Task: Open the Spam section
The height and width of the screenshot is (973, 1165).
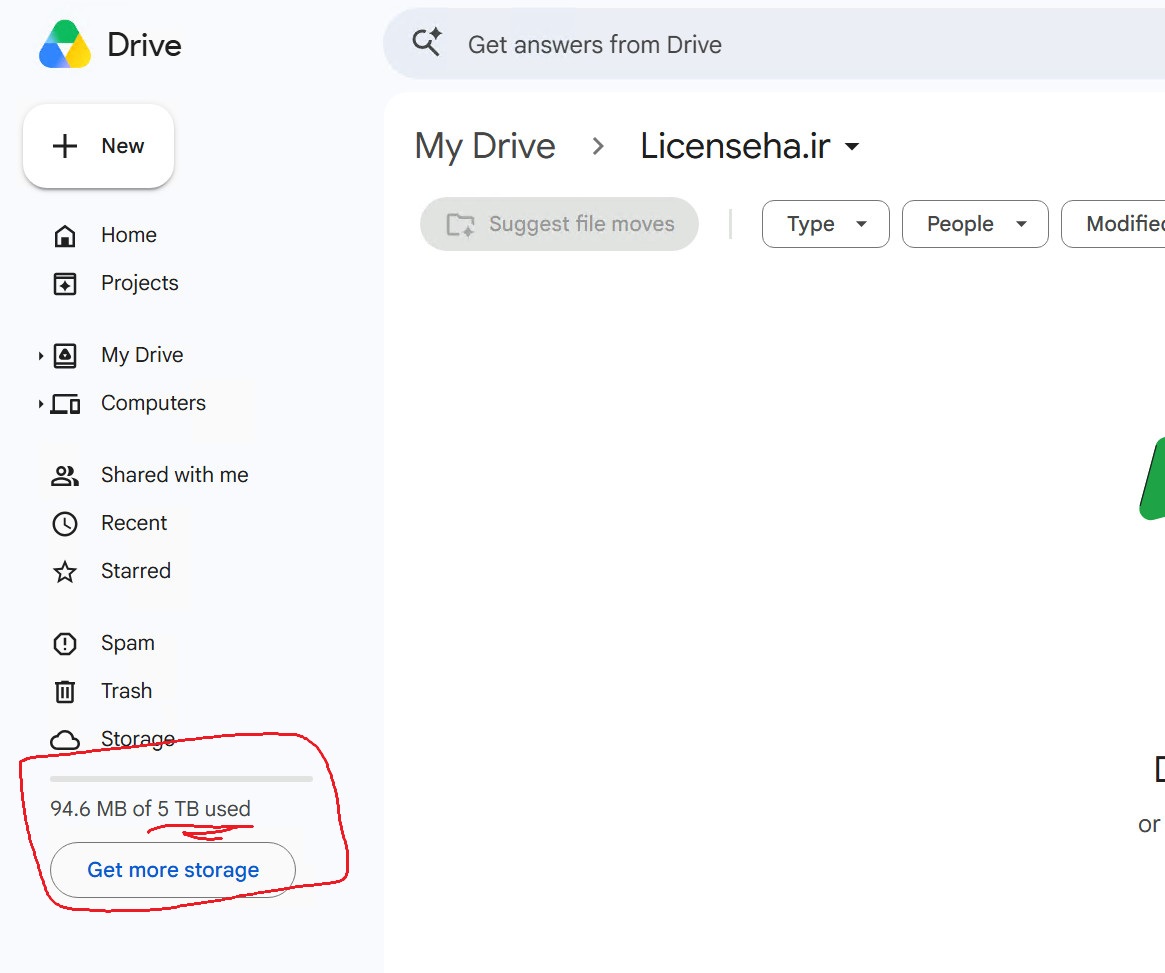Action: 128,642
